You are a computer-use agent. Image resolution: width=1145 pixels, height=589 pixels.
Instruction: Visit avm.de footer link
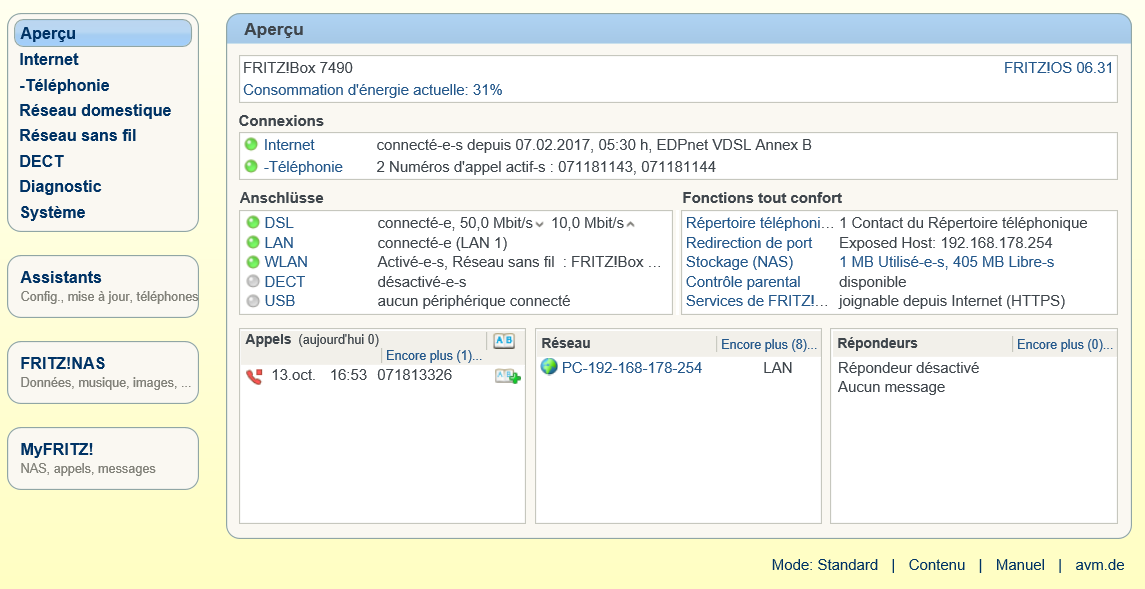click(x=1100, y=565)
